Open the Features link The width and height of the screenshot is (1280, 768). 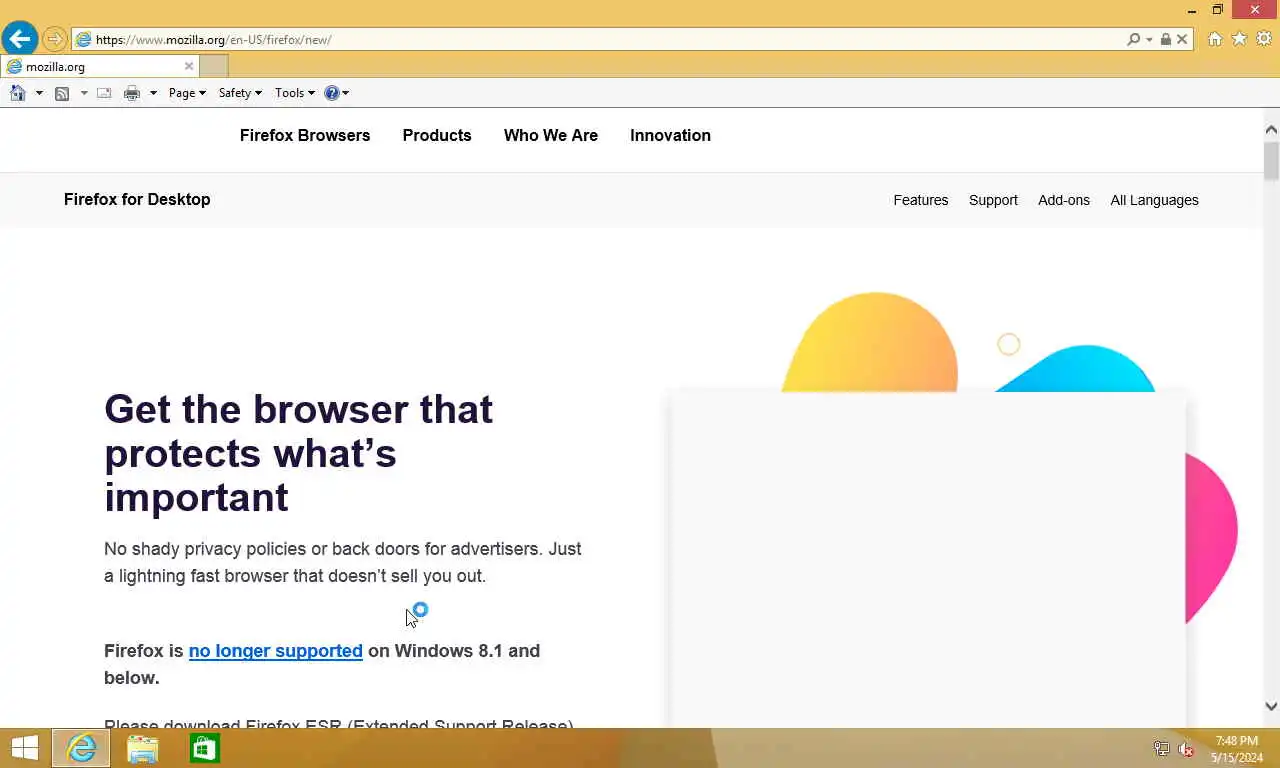click(x=921, y=200)
